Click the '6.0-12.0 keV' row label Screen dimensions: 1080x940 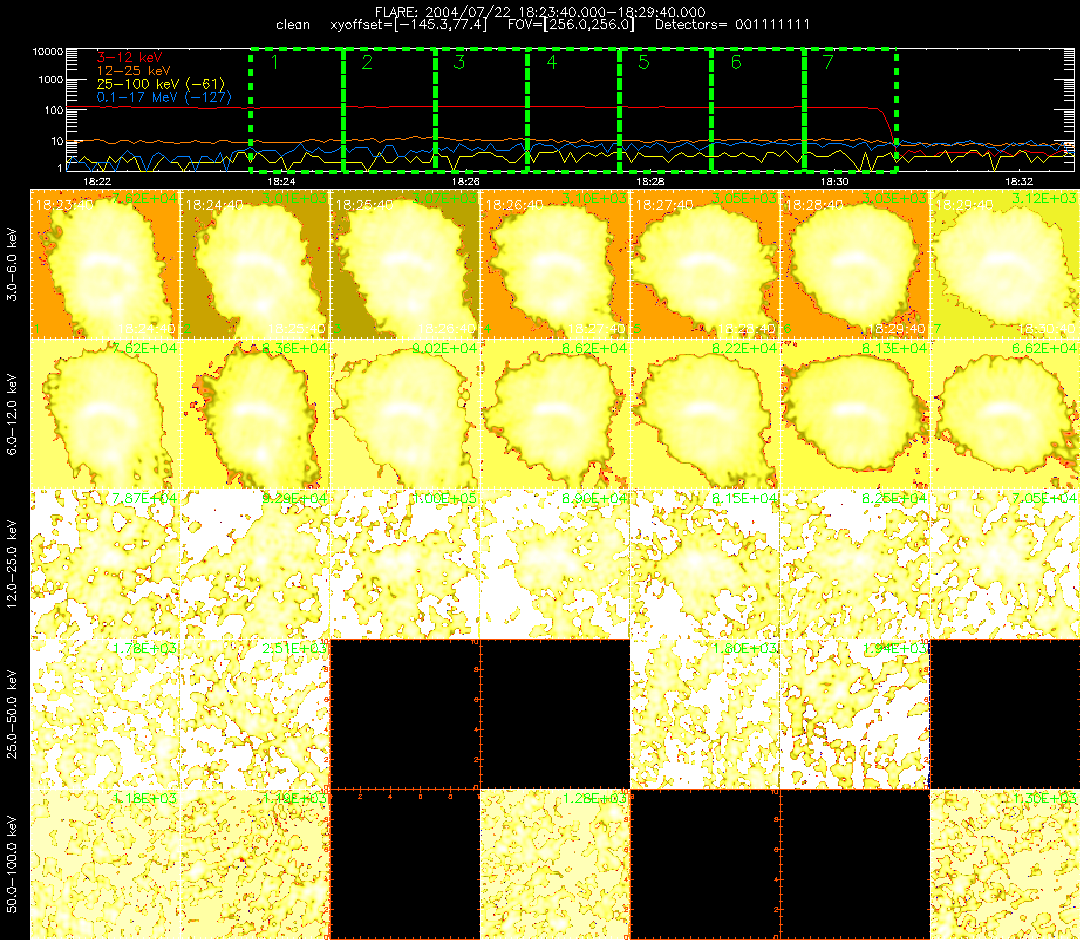(x=12, y=415)
